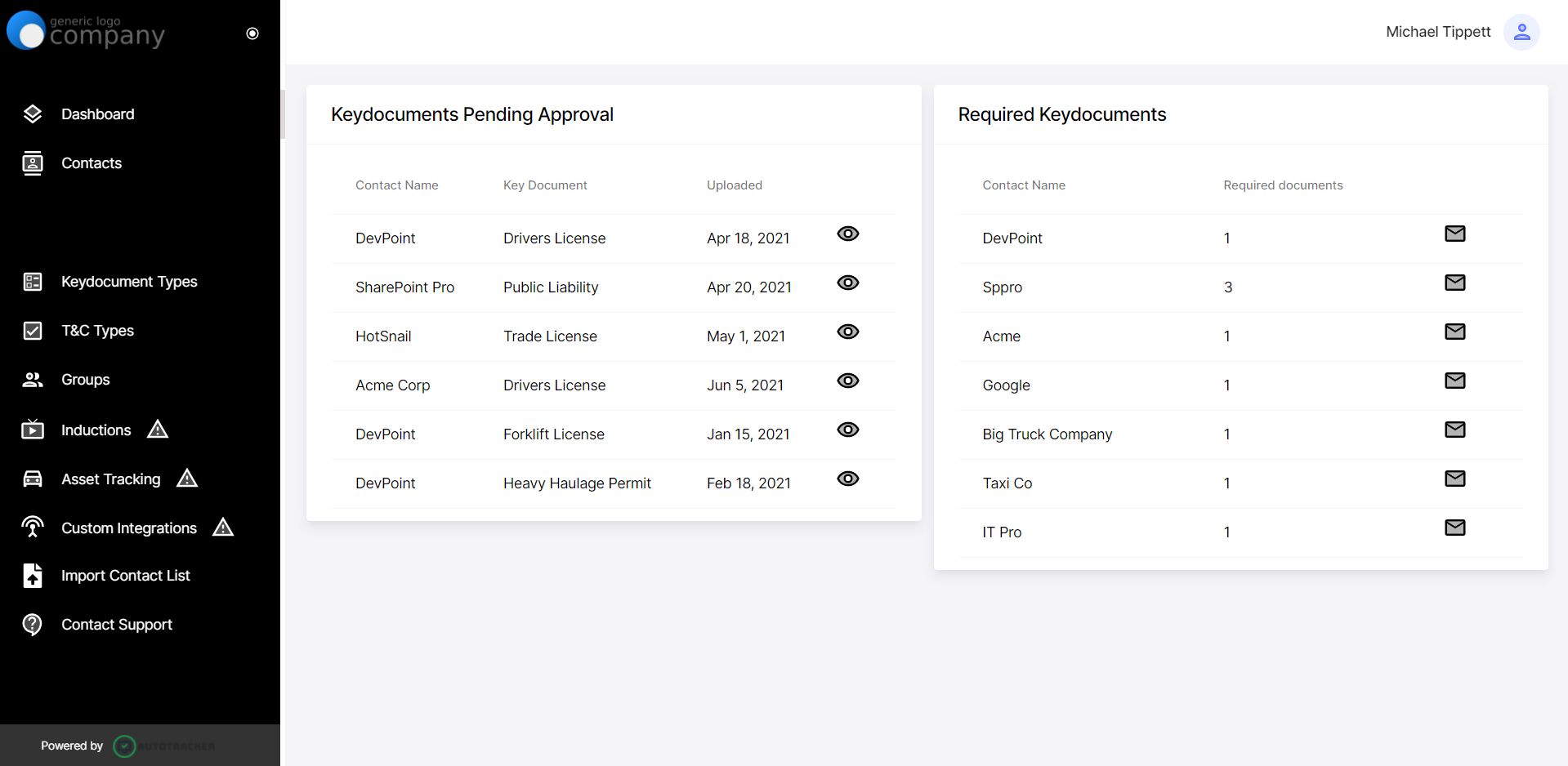The width and height of the screenshot is (1568, 766).
Task: Click the Asset Tracking car icon
Action: point(33,479)
